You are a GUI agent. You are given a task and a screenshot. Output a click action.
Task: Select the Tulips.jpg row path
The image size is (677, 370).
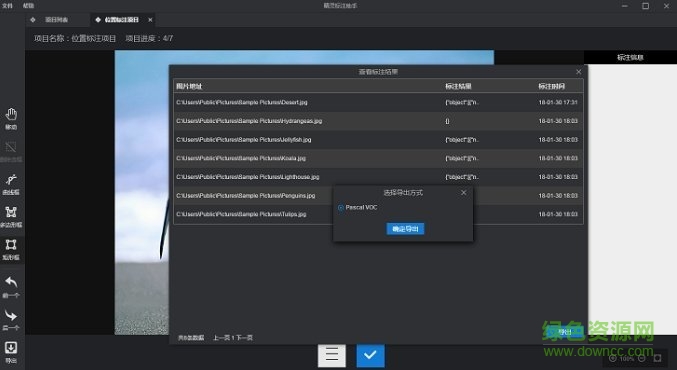[x=241, y=214]
